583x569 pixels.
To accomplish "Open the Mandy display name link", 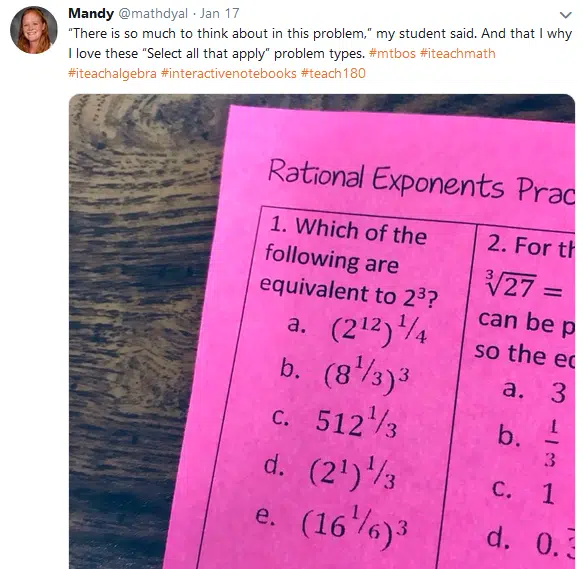I will click(91, 13).
